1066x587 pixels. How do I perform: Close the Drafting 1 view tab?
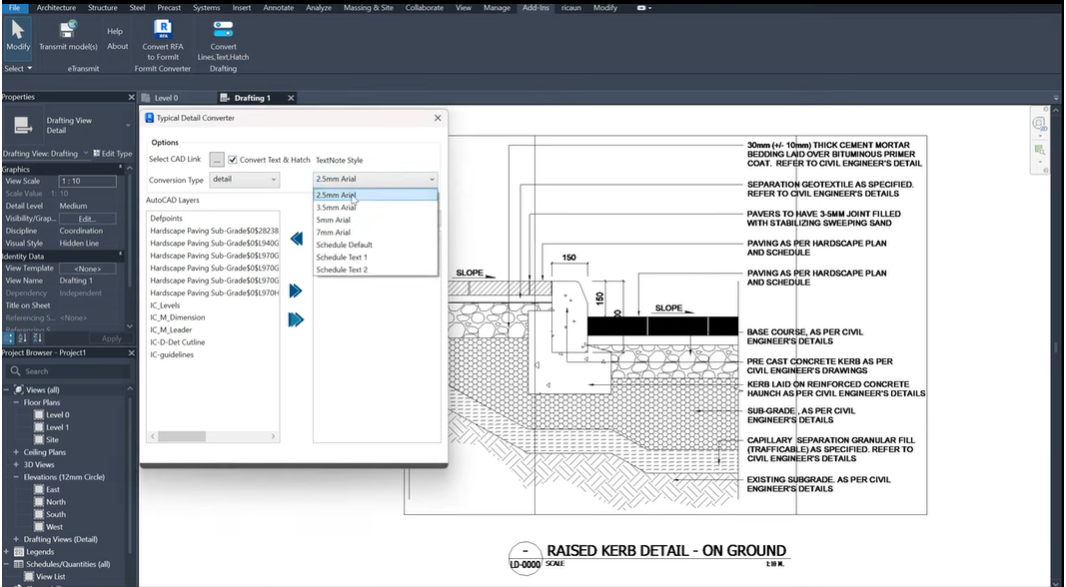coord(290,98)
